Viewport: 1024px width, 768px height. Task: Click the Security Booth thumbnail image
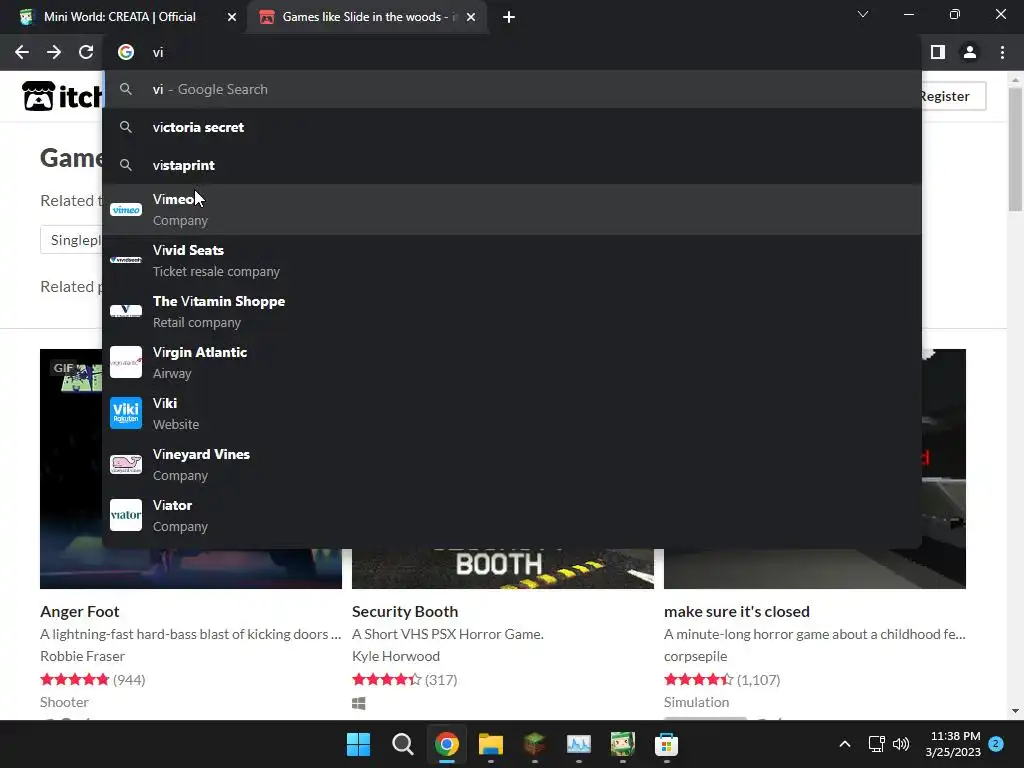click(503, 569)
